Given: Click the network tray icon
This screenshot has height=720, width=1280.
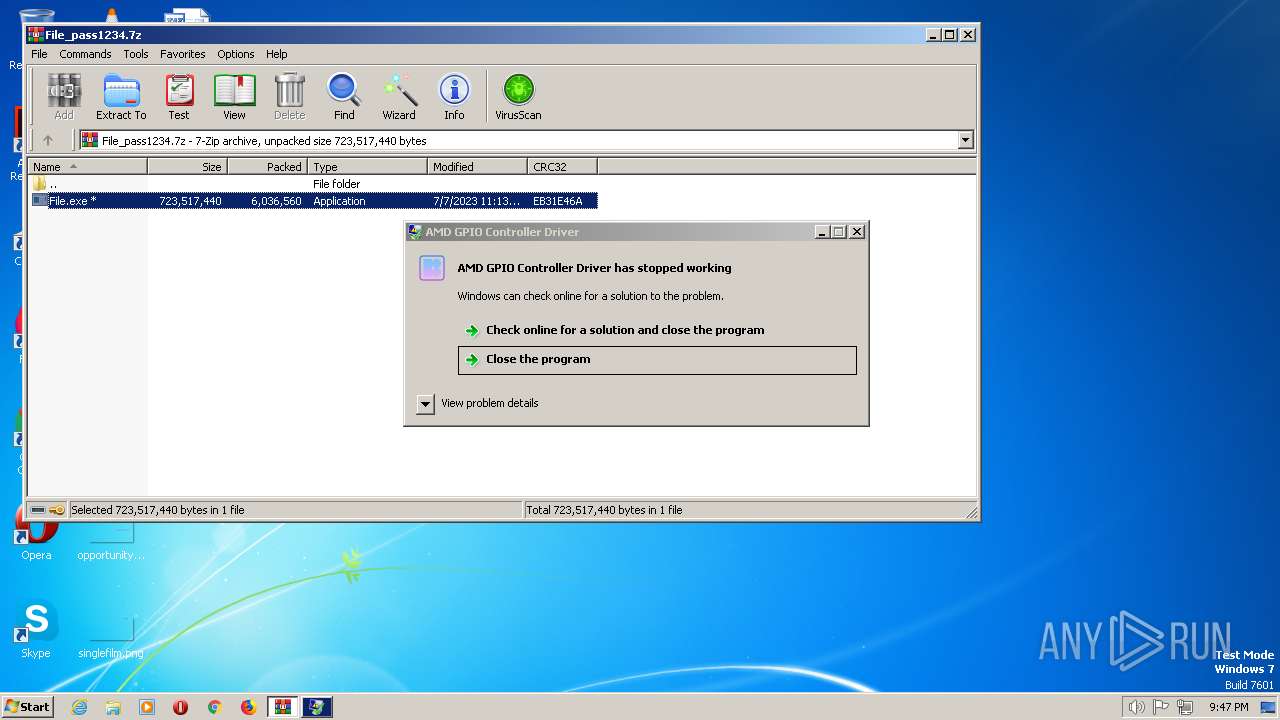Looking at the screenshot, I should coord(1185,707).
